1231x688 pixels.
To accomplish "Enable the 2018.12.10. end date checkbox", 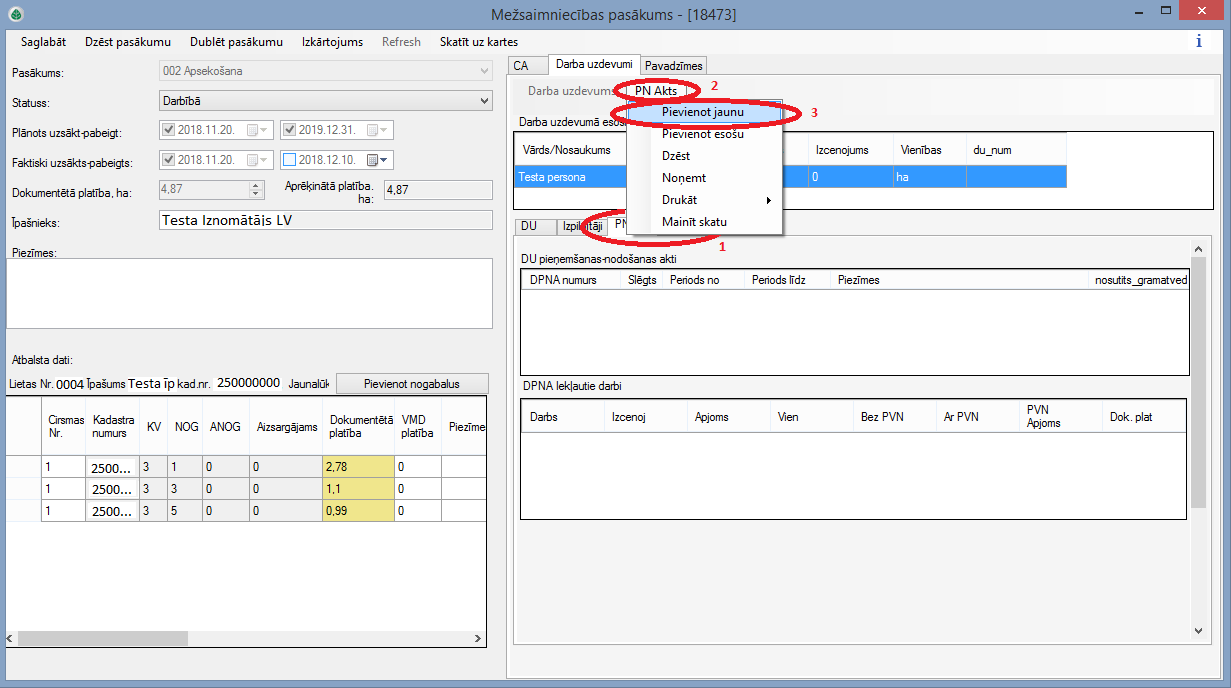I will click(x=290, y=160).
